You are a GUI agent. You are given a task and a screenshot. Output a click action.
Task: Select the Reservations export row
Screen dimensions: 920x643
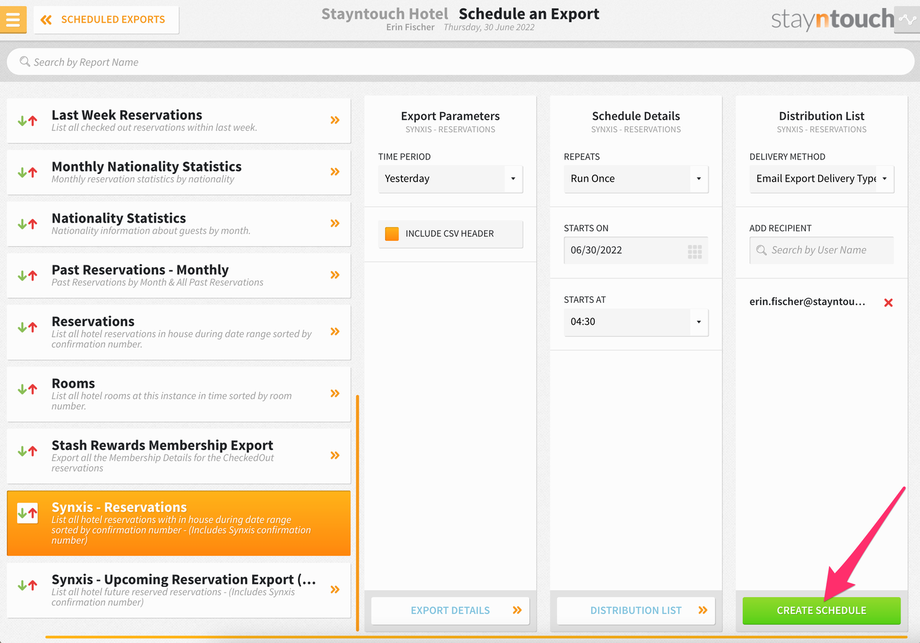178,332
